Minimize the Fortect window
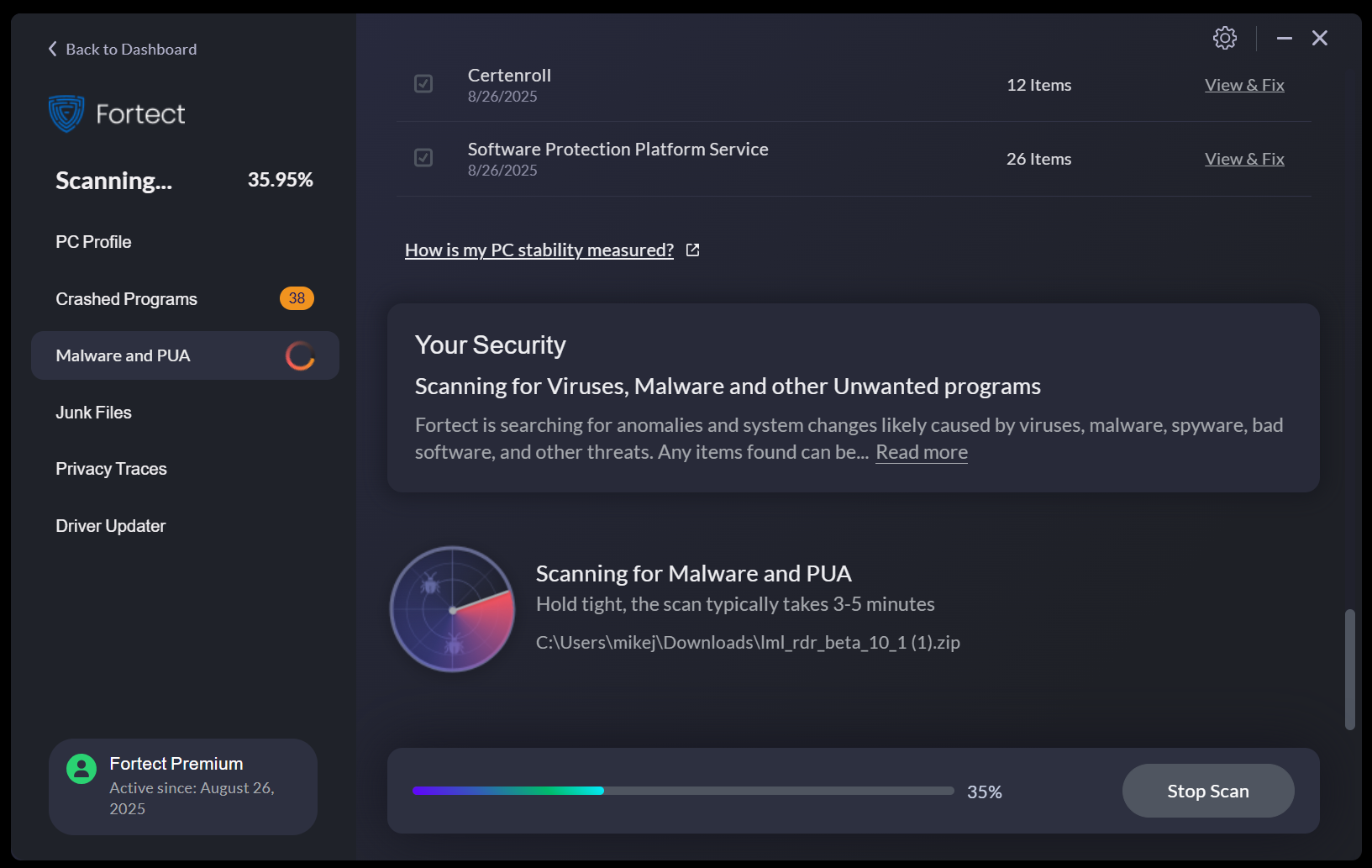This screenshot has width=1372, height=868. (x=1284, y=38)
